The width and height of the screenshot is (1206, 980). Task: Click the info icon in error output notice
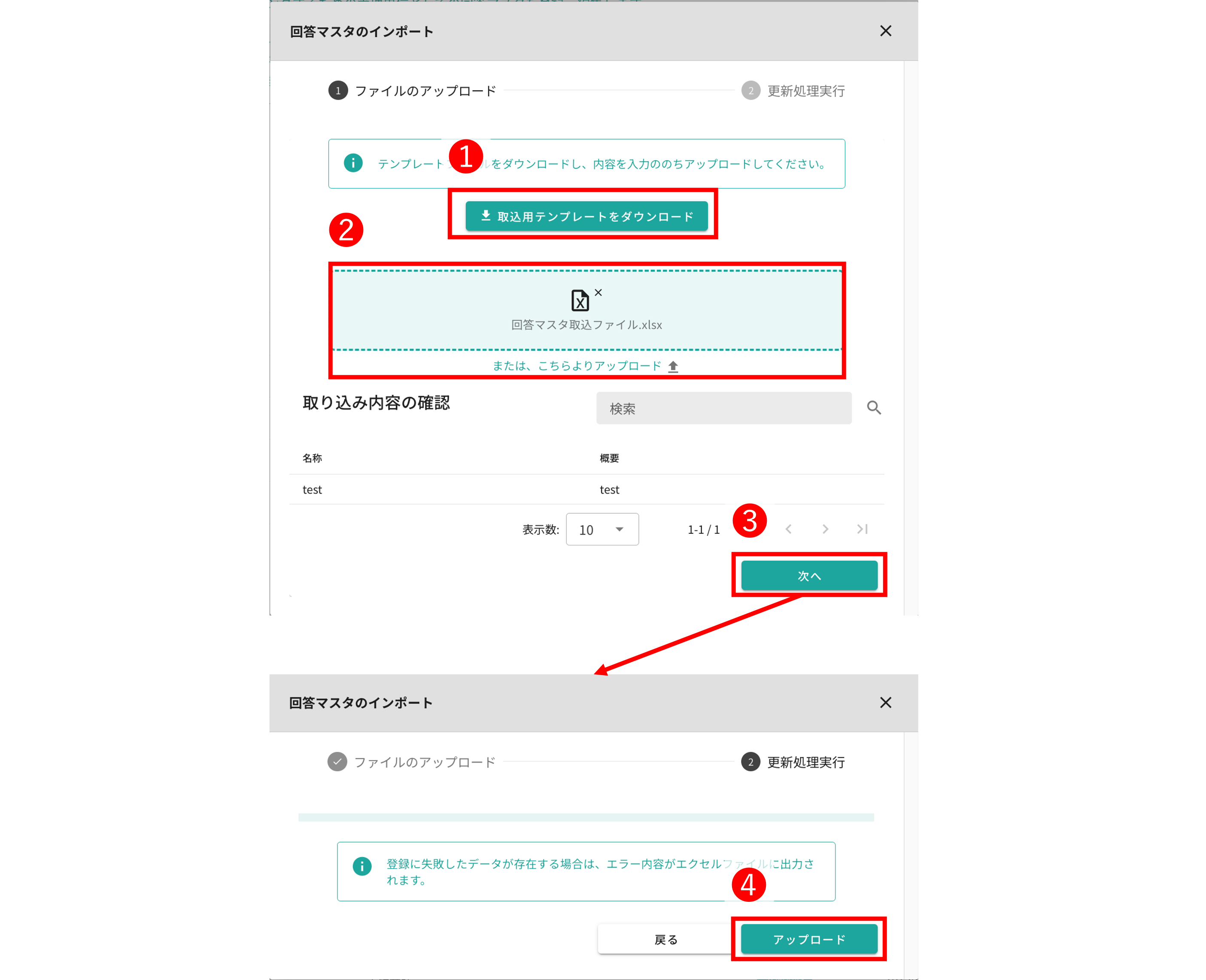click(x=362, y=865)
